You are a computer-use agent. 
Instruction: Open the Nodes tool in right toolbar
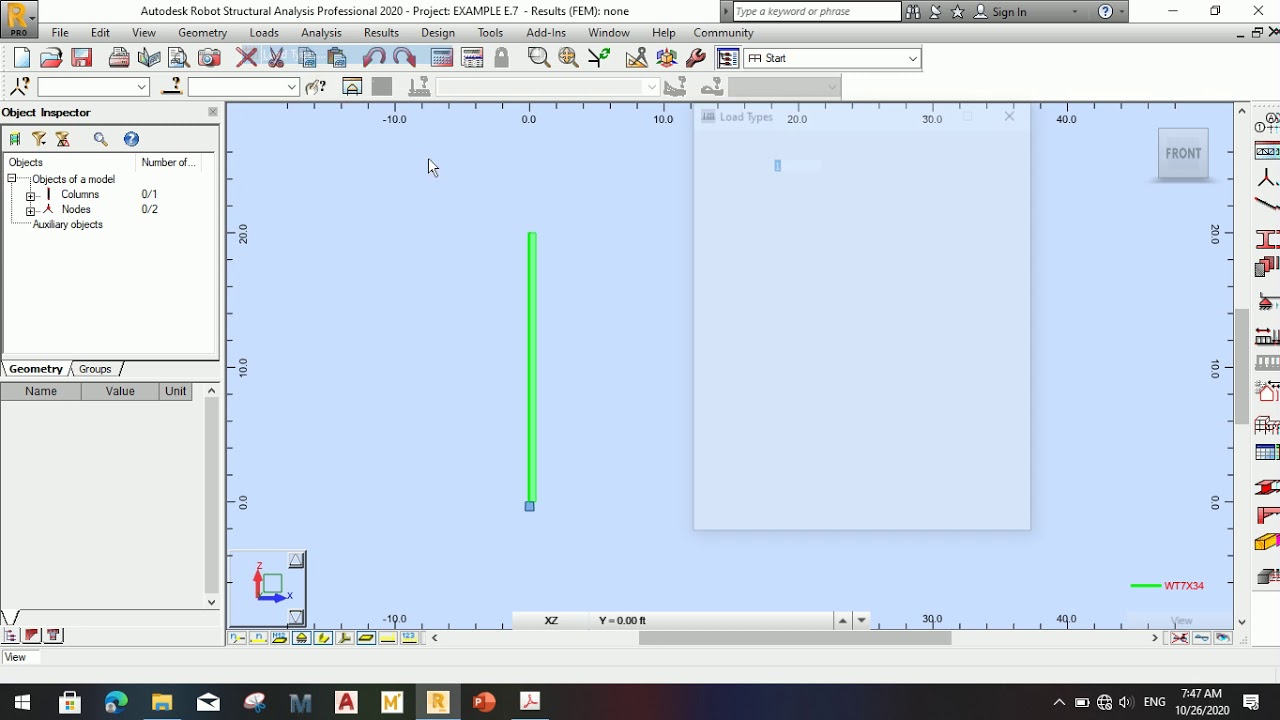point(1267,179)
